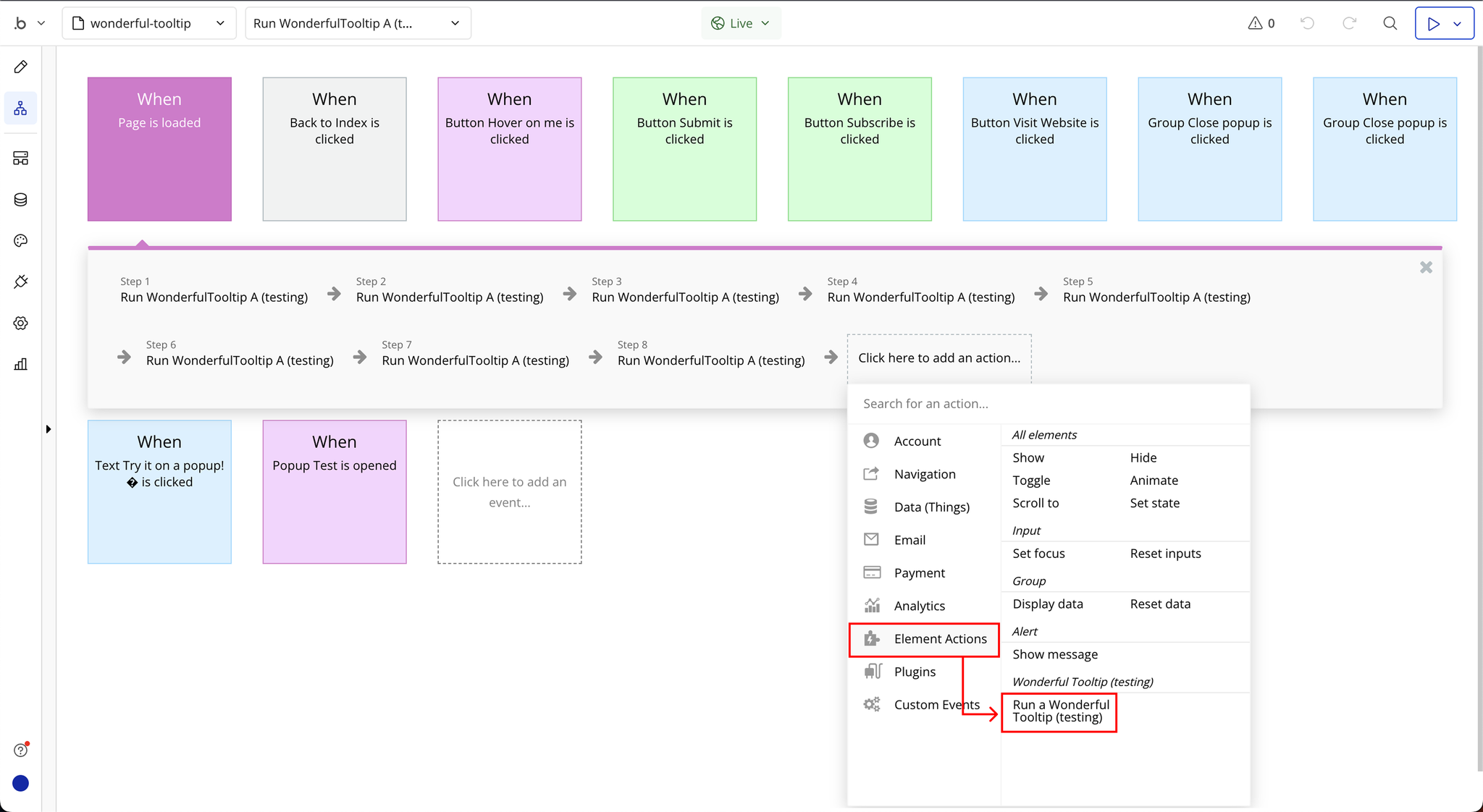Expand the collapsed side panel arrow
1483x812 pixels.
49,429
